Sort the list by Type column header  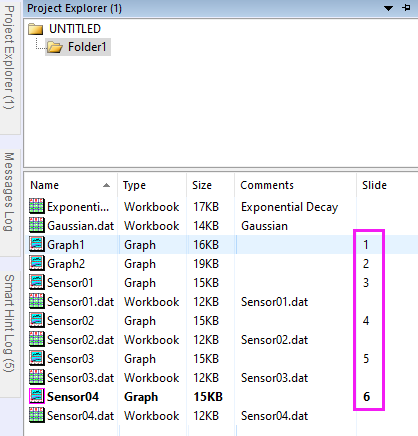[152, 185]
